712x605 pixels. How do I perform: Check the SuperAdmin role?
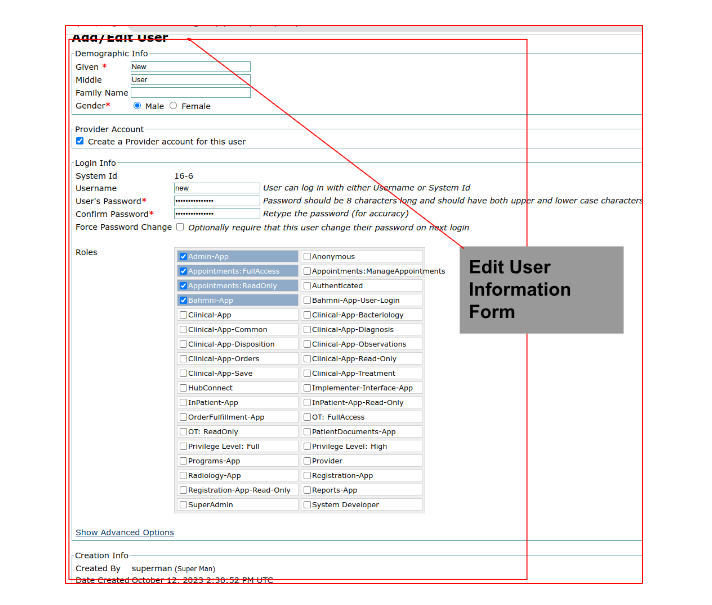pos(183,505)
